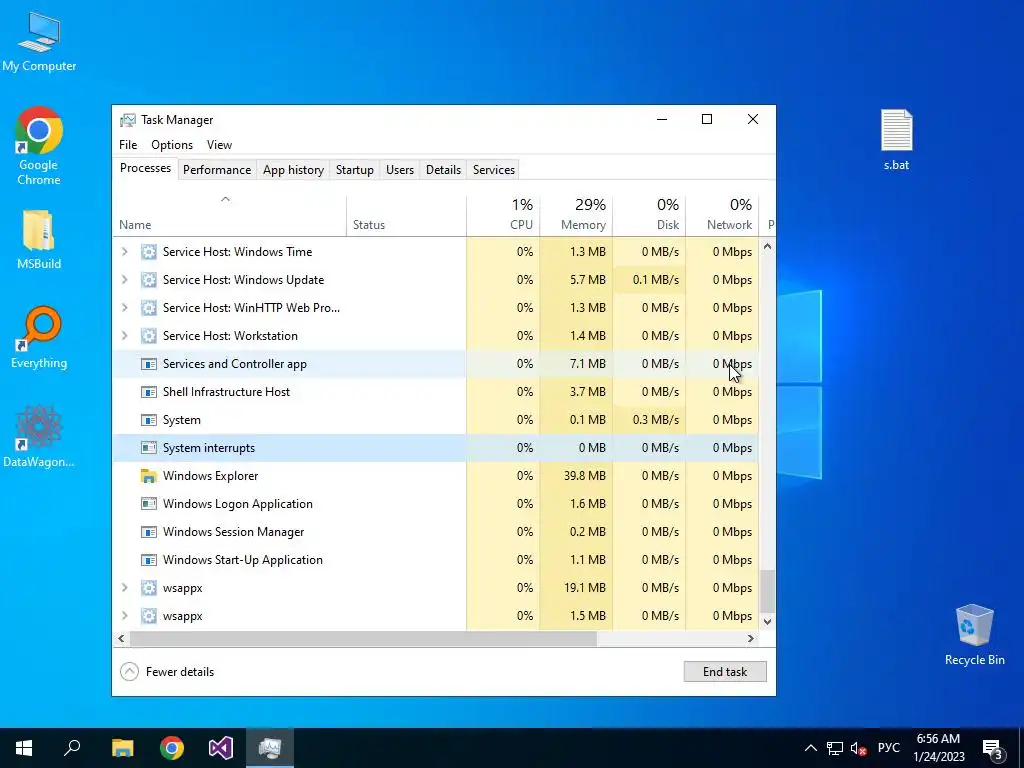The image size is (1024, 768).
Task: Expand Service Host: Workstation group
Action: 125,336
